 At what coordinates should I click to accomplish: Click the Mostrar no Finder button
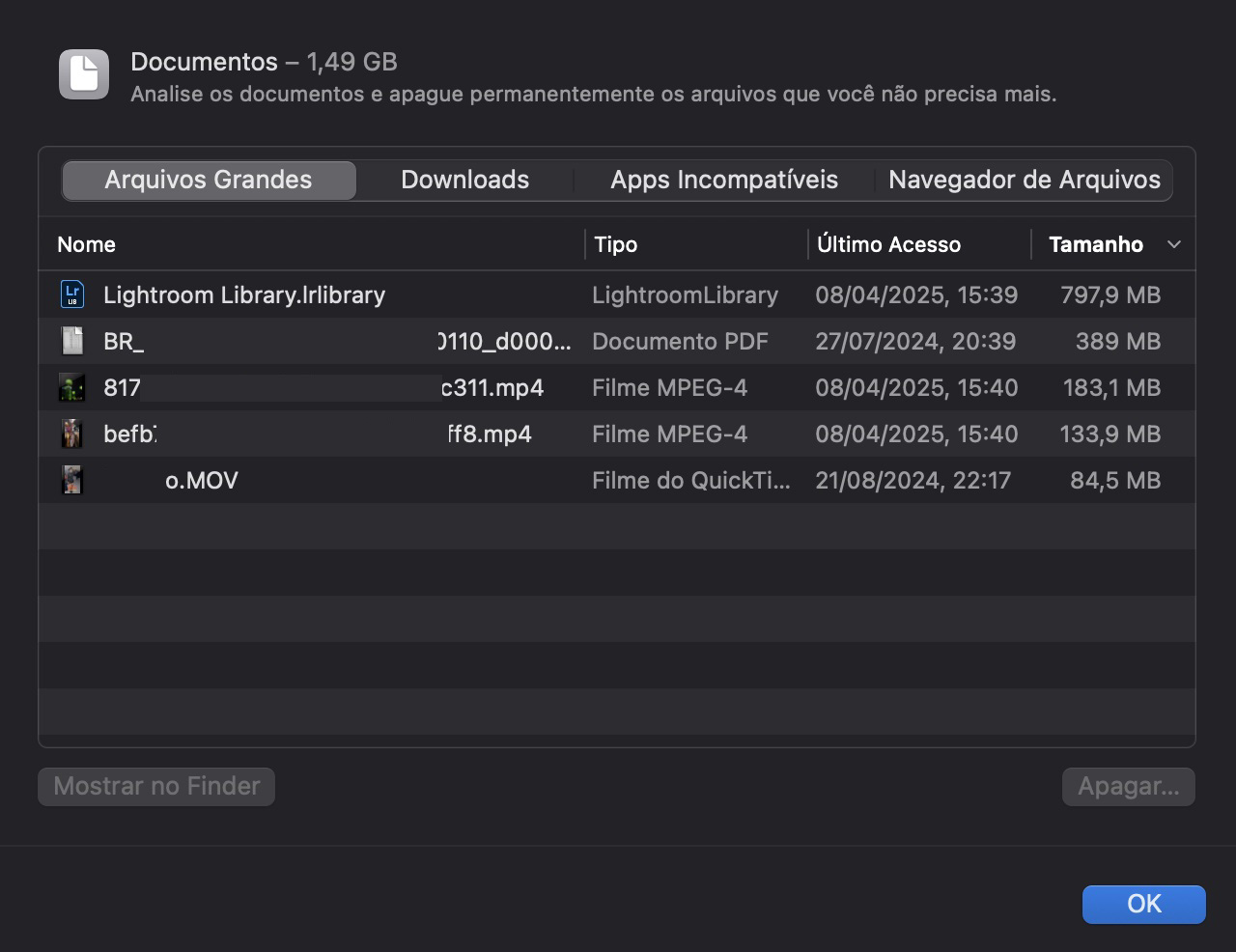click(155, 786)
